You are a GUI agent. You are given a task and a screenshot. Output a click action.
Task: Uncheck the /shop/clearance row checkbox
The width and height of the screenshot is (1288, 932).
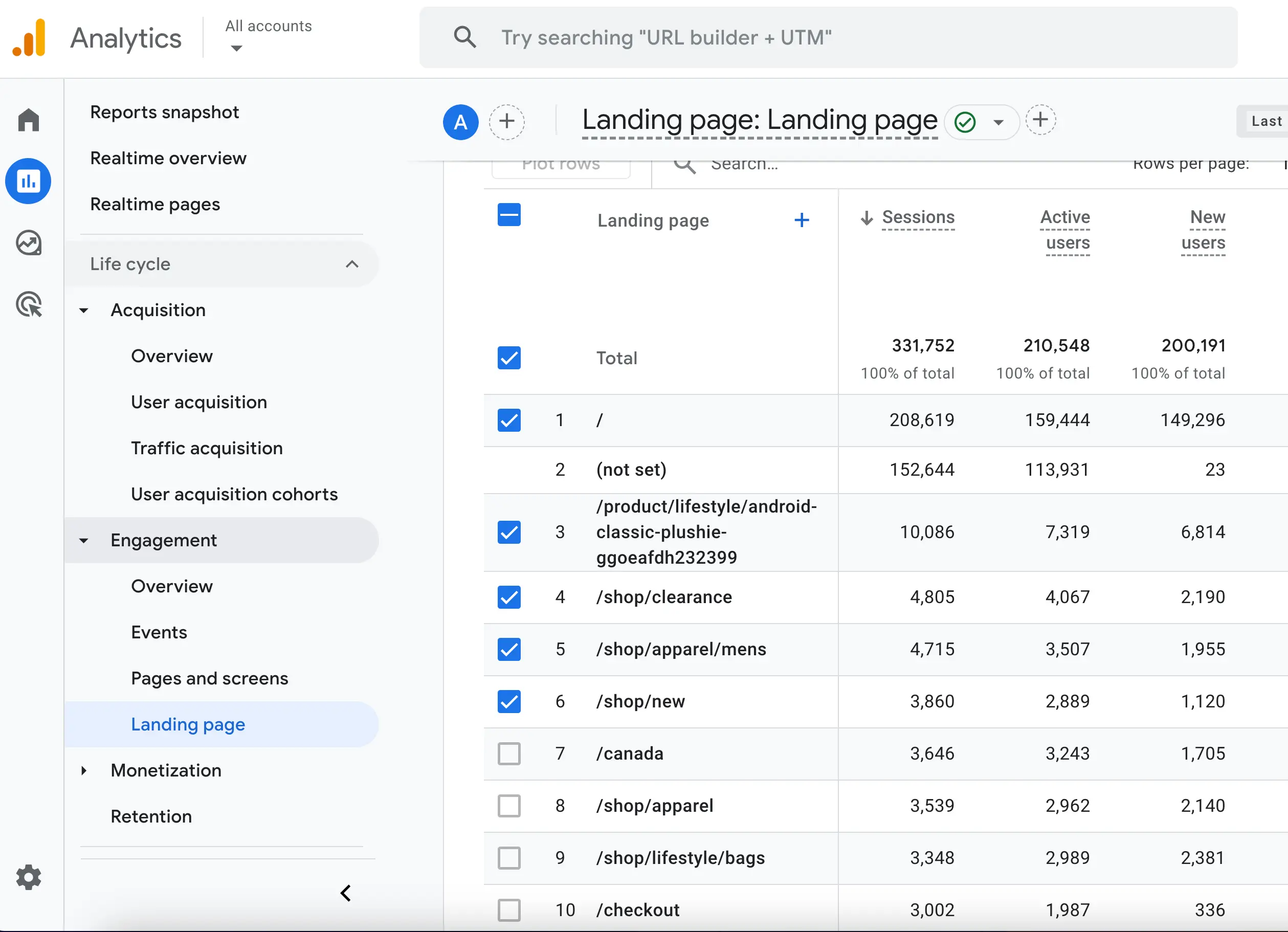pos(509,597)
